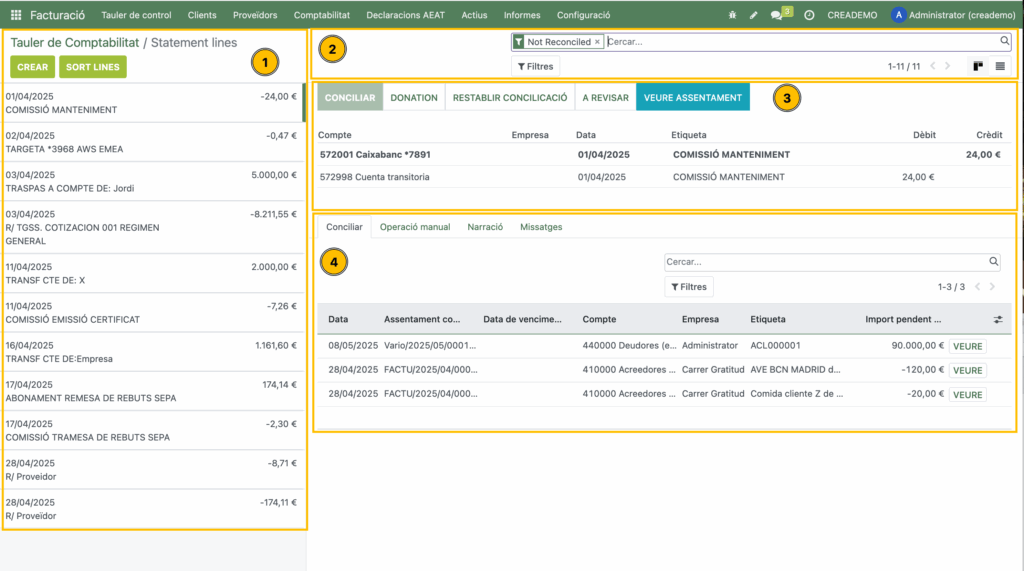1024x571 pixels.
Task: Open the messages chat icon
Action: pos(777,16)
